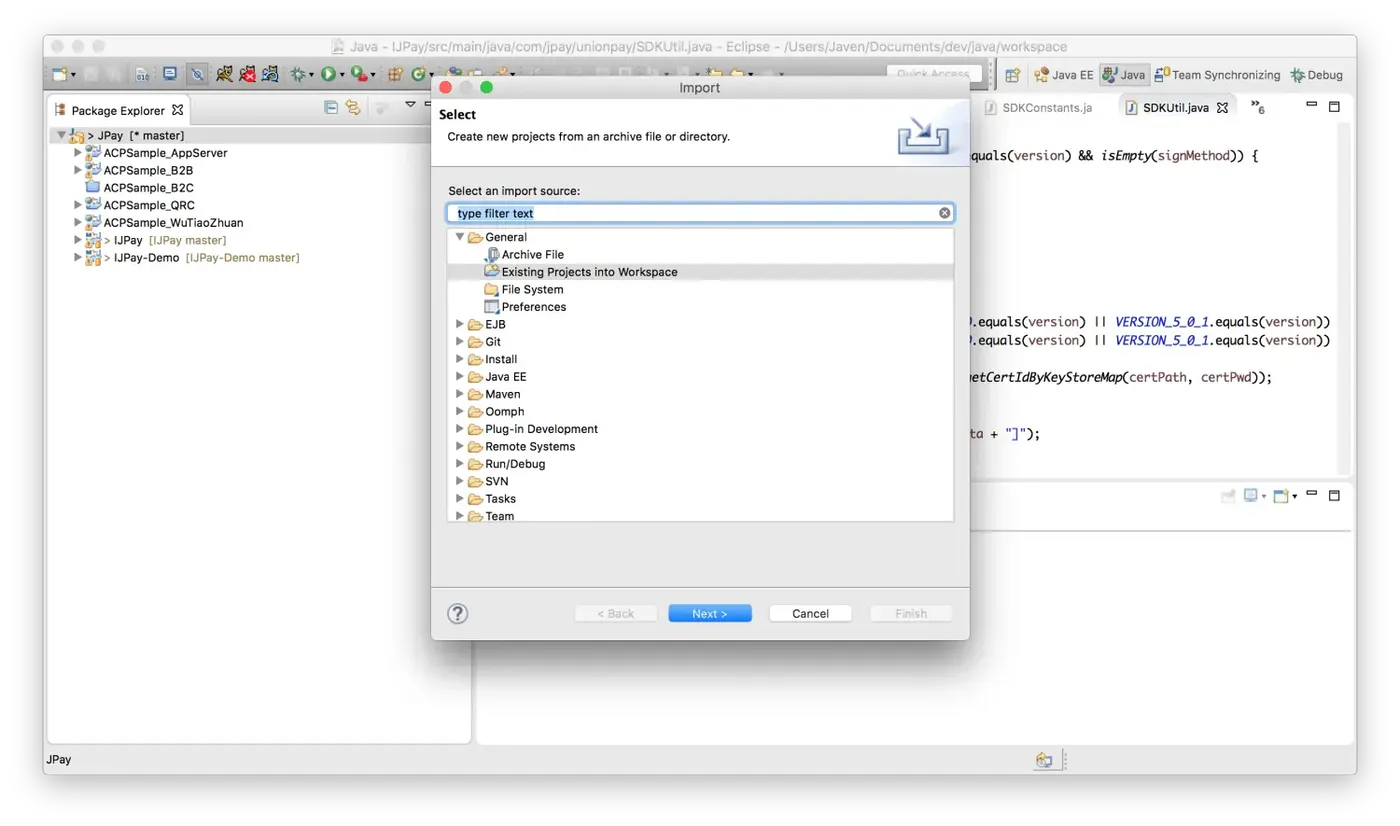Open the New wizard dropdown arrow
Viewport: 1400px width, 826px height.
coord(73,75)
